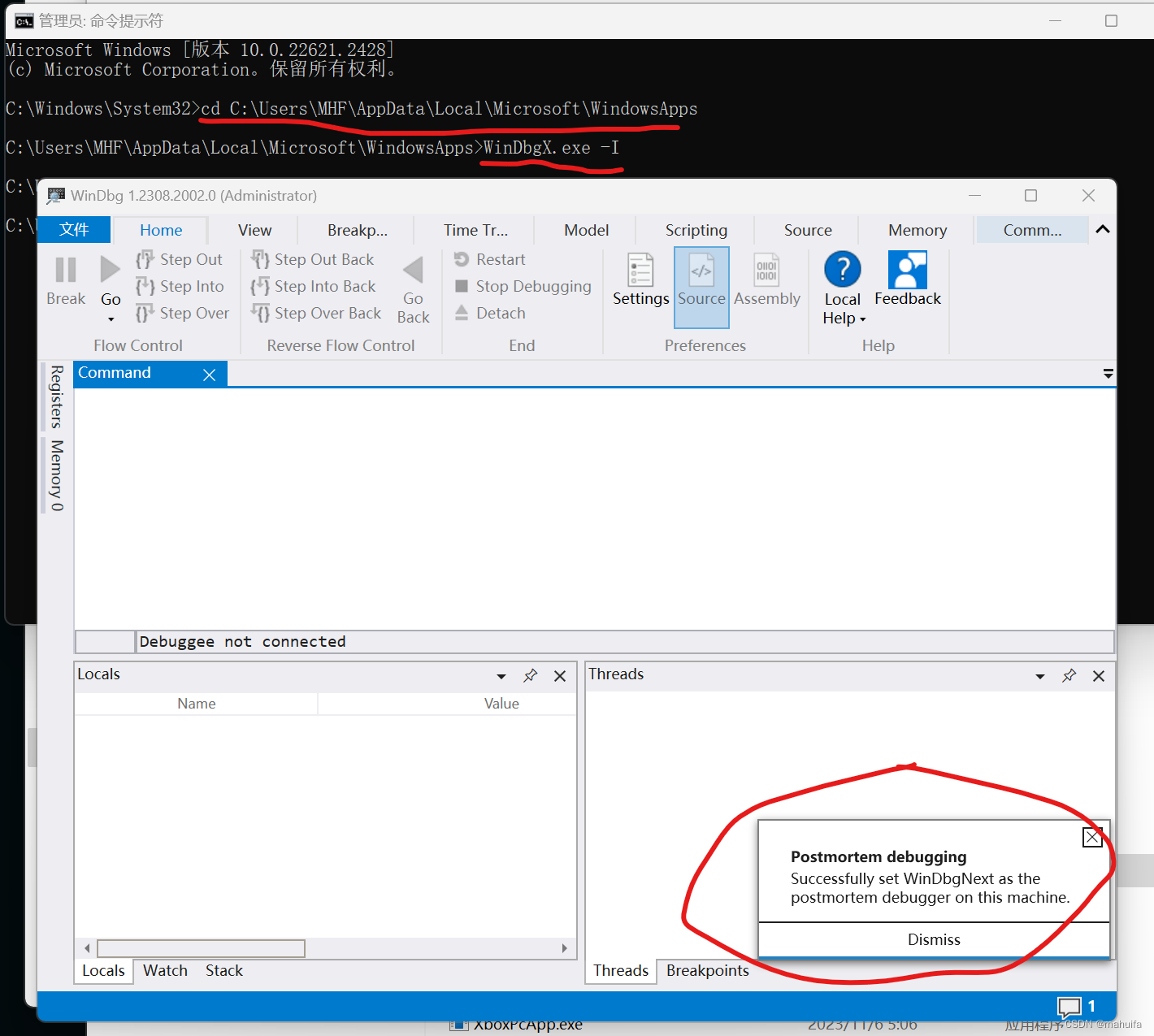Viewport: 1154px width, 1036px height.
Task: Select the Threads bottom tab
Action: click(621, 971)
